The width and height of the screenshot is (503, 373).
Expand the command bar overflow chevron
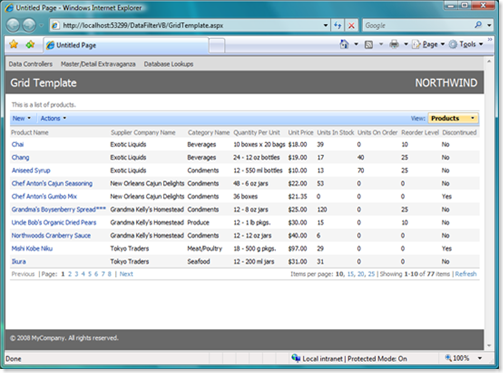point(490,40)
